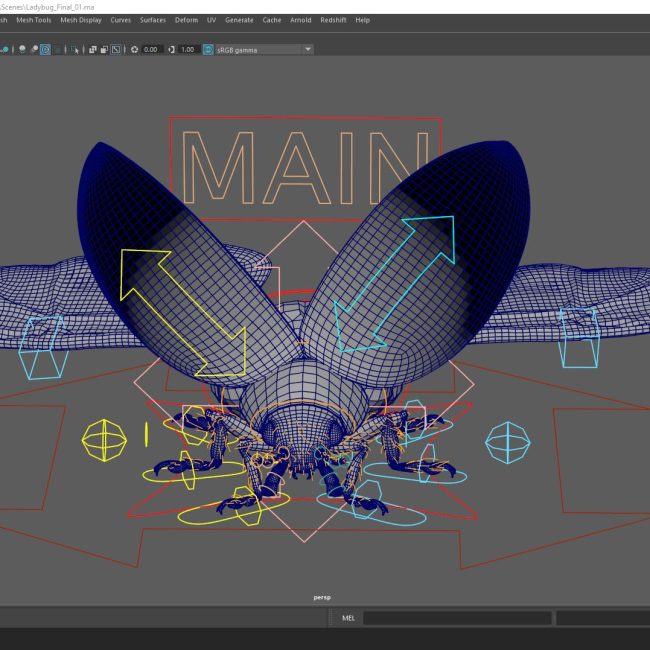Viewport: 650px width, 650px height.
Task: Select the yellow sphere rig control
Action: click(104, 441)
